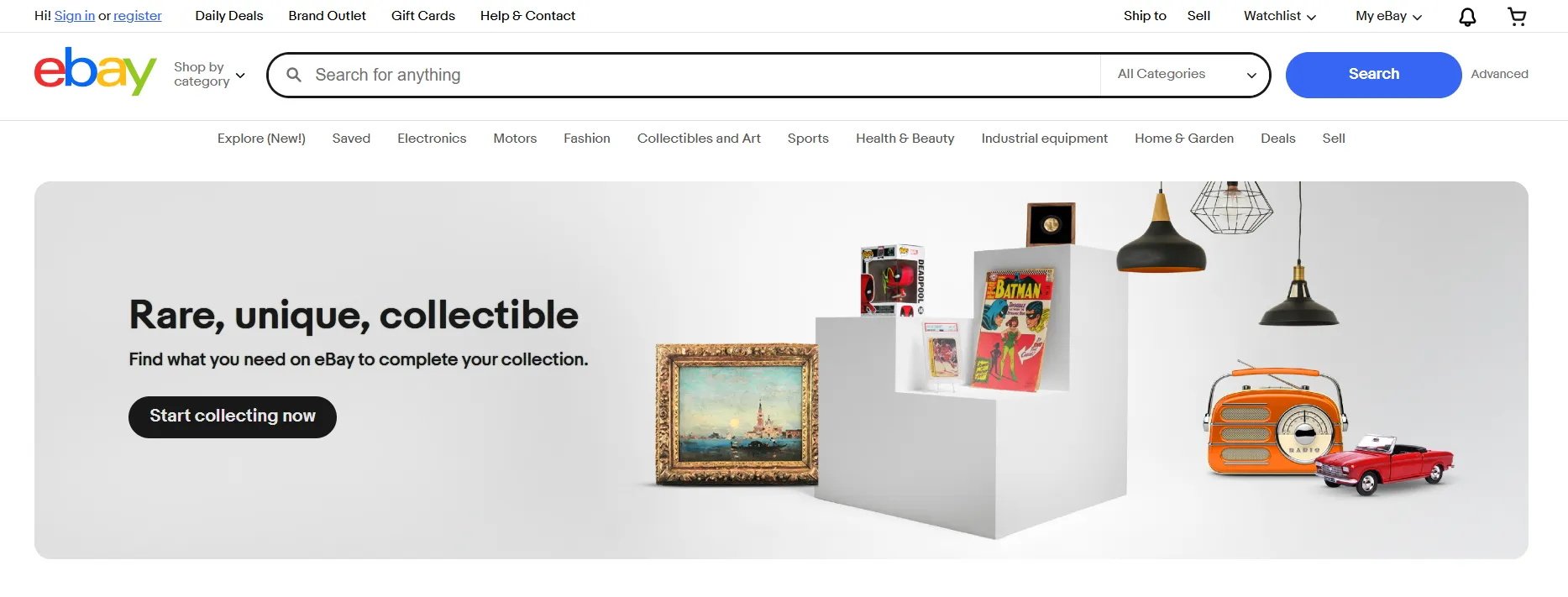
Task: Select the Electronics category tab
Action: (x=432, y=139)
